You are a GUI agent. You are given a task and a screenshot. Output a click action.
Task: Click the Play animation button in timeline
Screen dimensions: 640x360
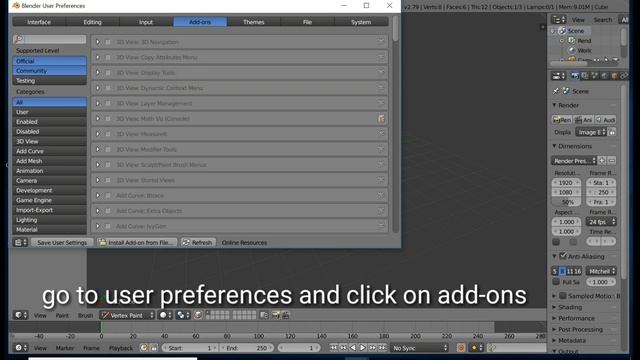point(362,348)
